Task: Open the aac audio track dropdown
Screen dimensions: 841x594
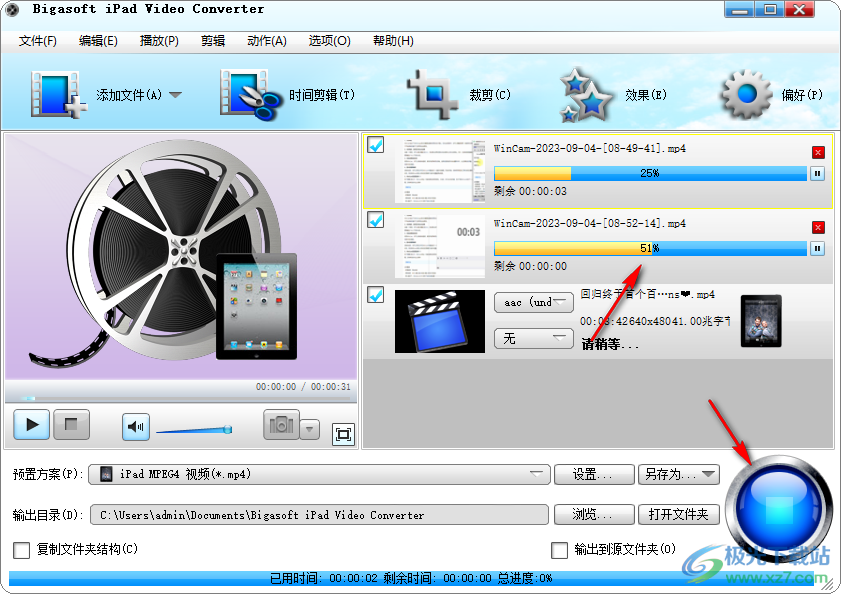Action: pyautogui.click(x=534, y=303)
